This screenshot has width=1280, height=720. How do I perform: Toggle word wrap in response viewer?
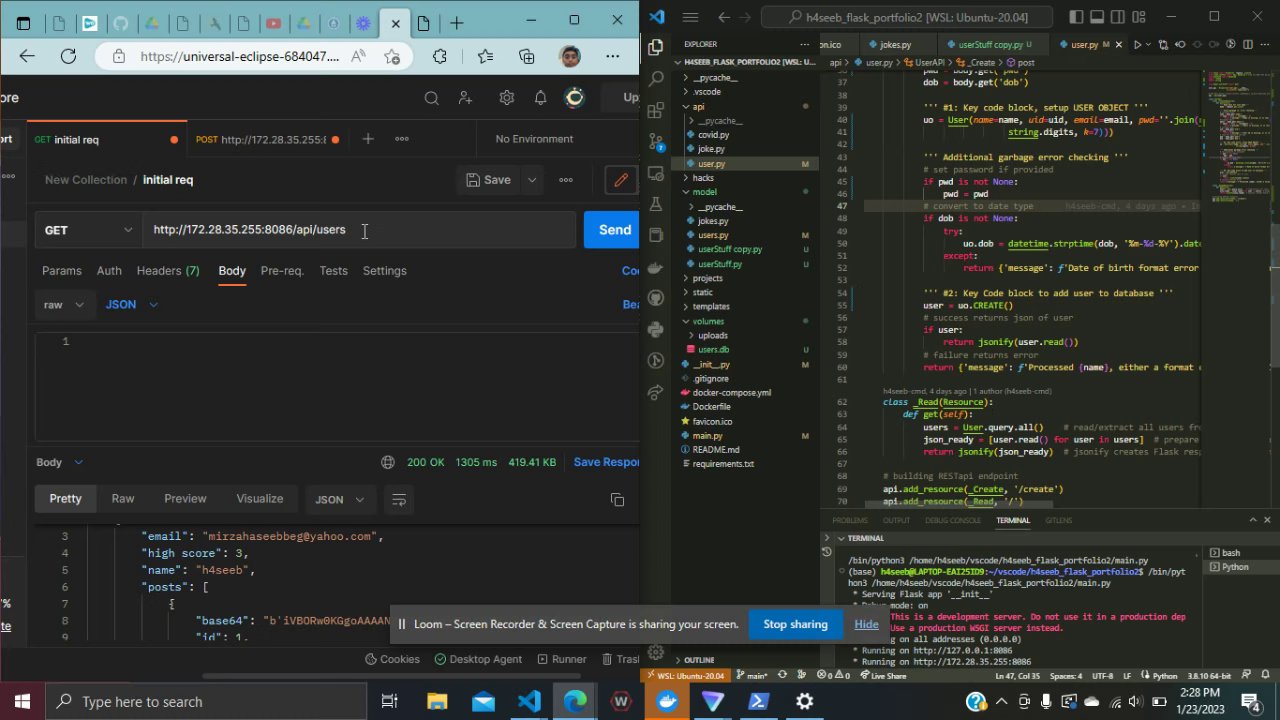(399, 499)
